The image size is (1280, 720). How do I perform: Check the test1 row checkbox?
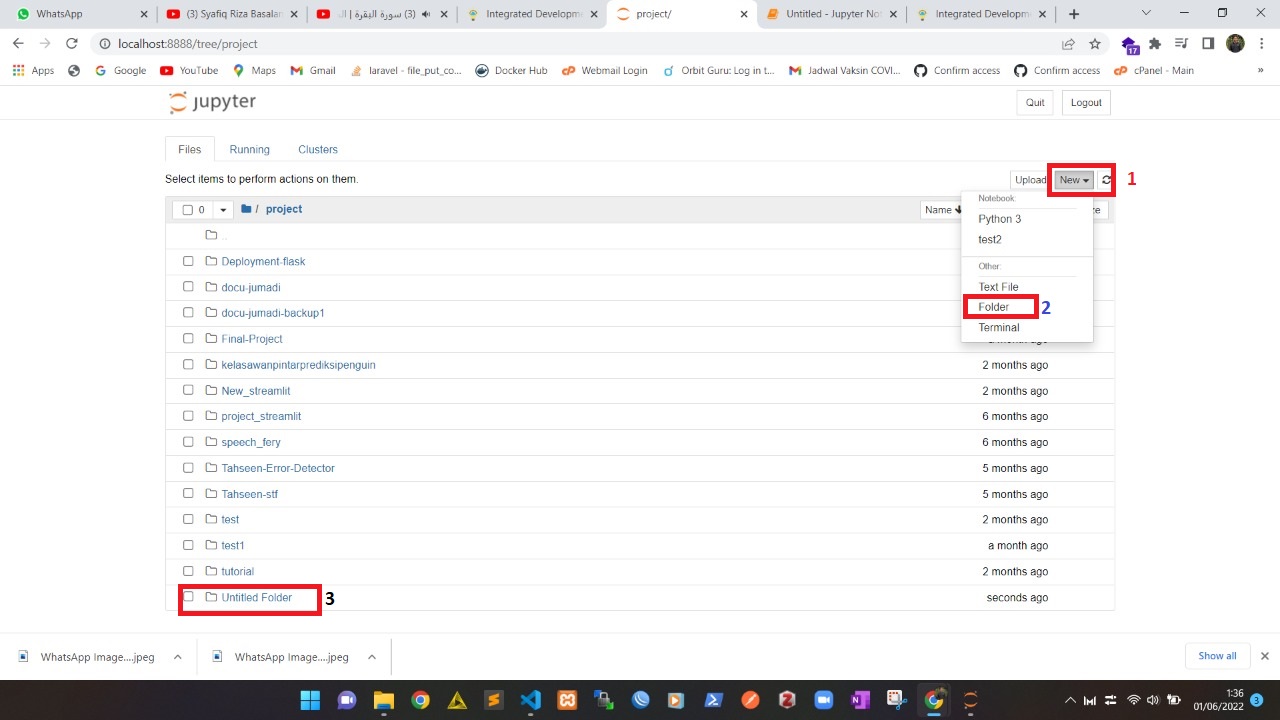coord(188,545)
